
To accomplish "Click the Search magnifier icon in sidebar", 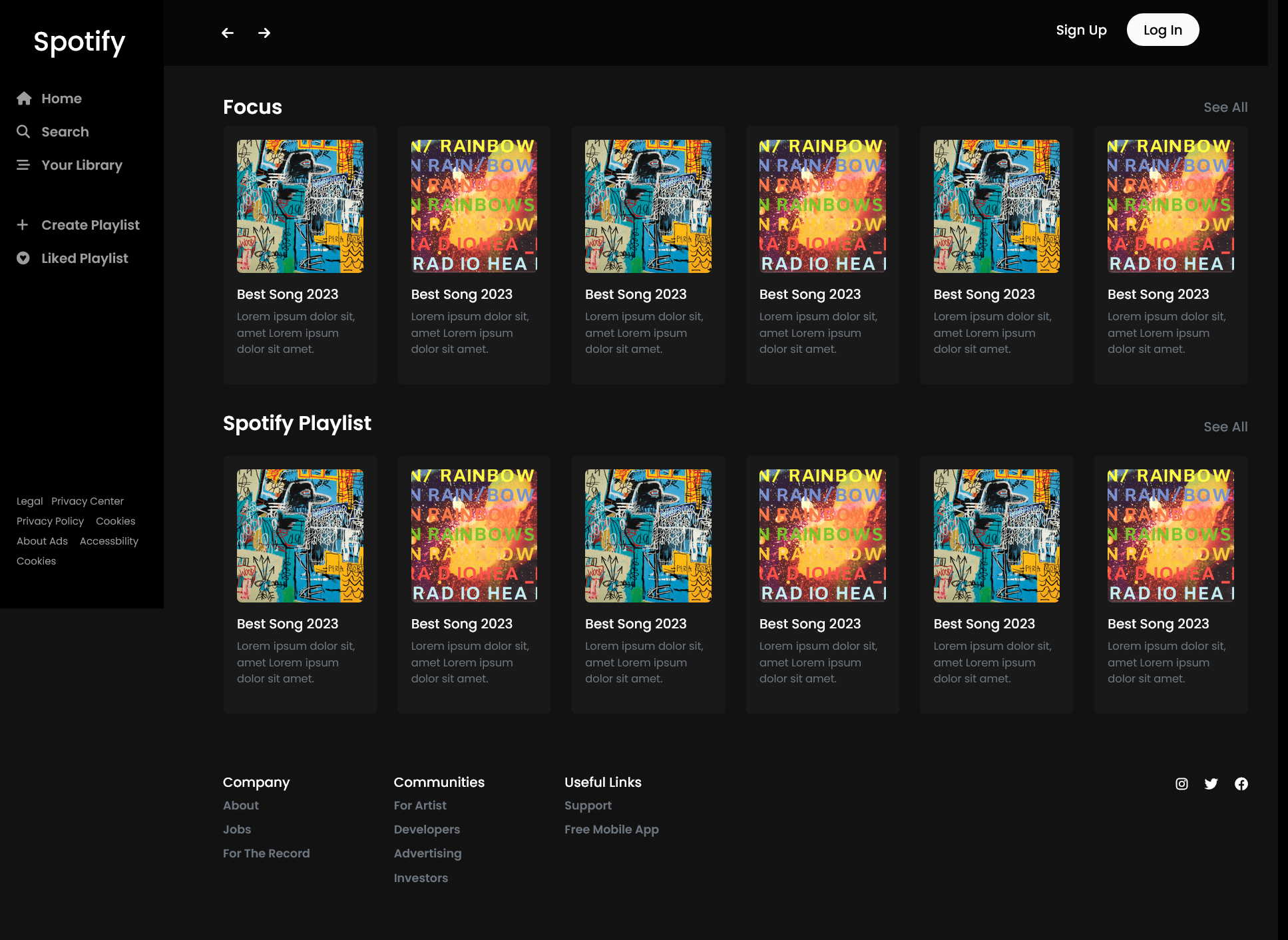I will (x=23, y=132).
